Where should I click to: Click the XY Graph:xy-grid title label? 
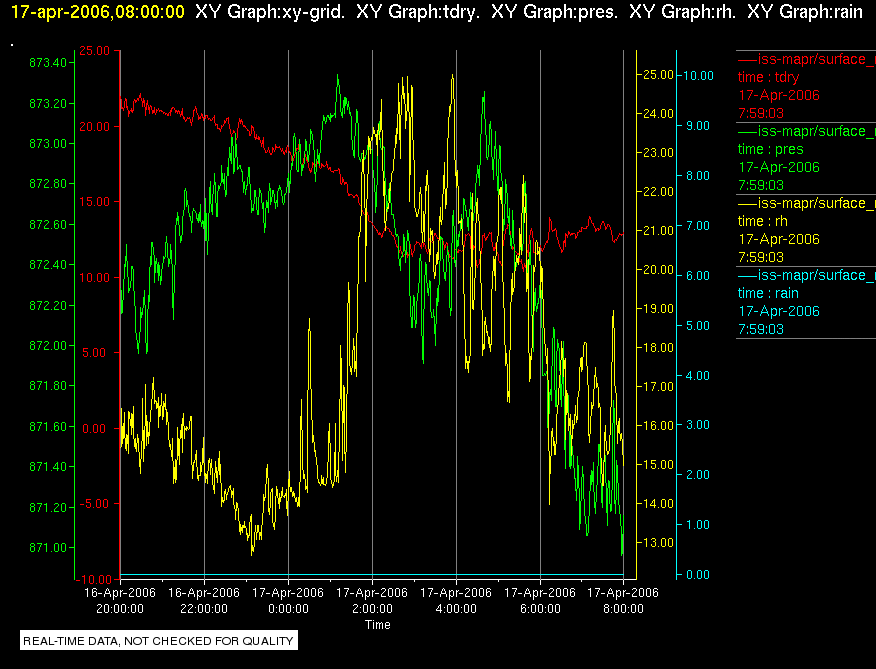[270, 12]
